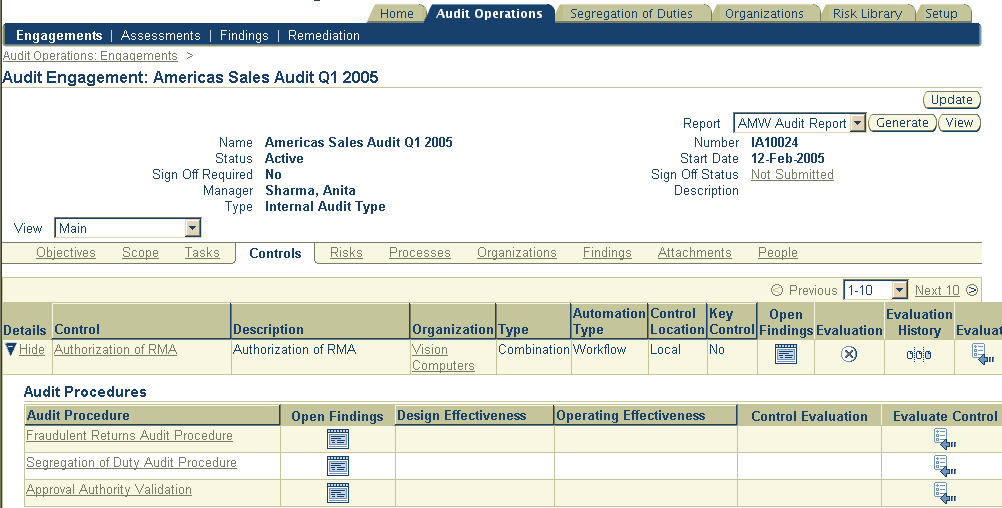This screenshot has height=508, width=1002.
Task: Open the Not Submitted sign off status link
Action: click(x=792, y=174)
